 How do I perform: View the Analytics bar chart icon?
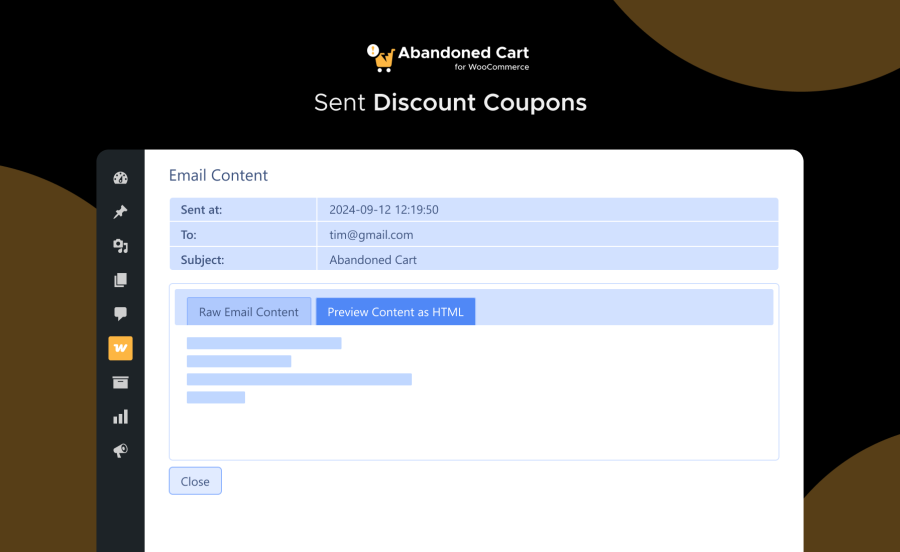tap(120, 416)
